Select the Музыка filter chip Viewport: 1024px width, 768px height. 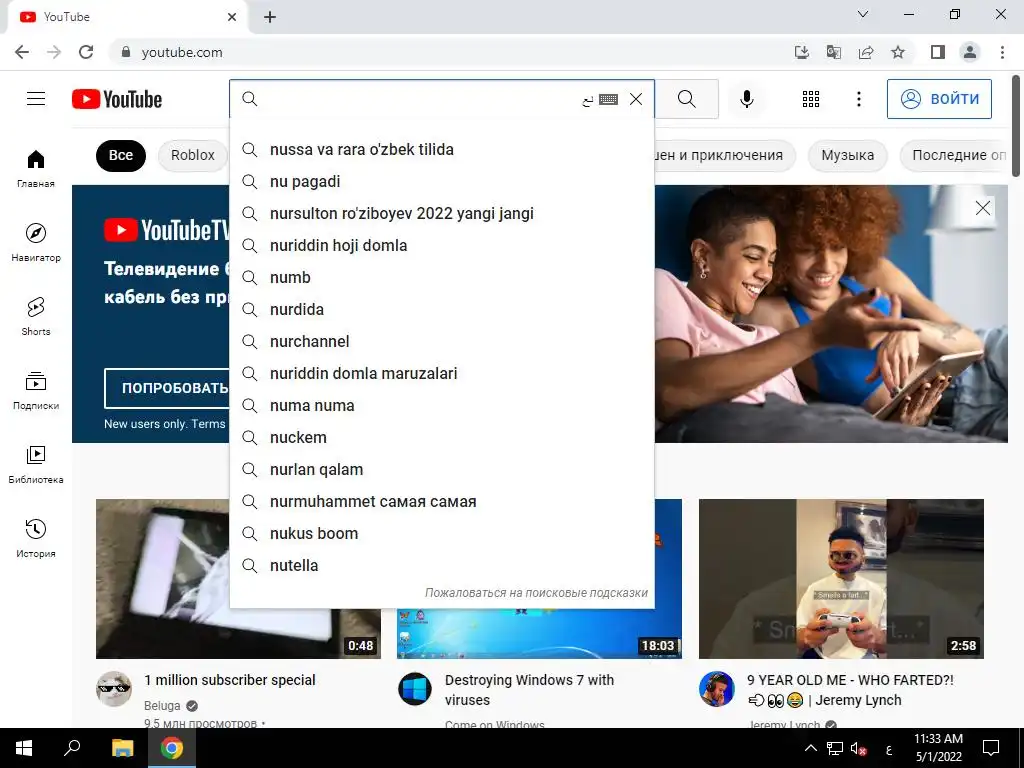coord(847,155)
